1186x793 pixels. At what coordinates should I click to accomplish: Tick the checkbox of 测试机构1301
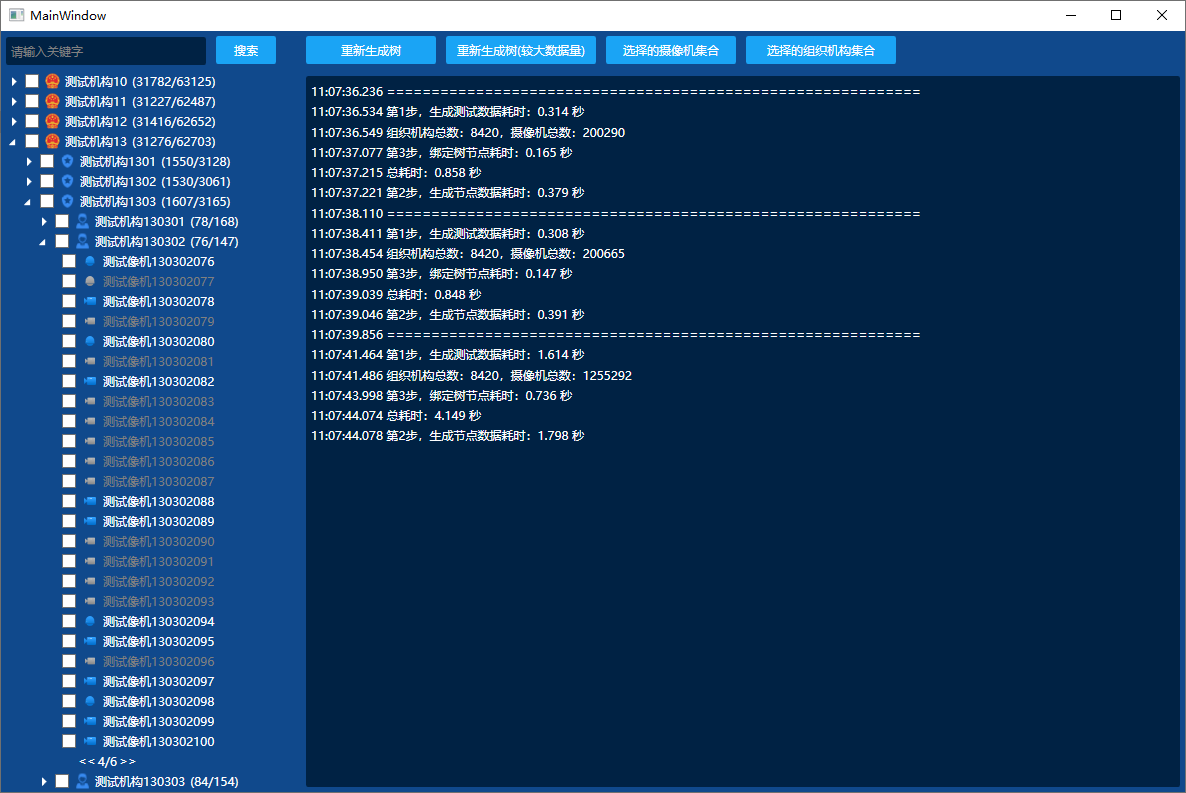47,161
